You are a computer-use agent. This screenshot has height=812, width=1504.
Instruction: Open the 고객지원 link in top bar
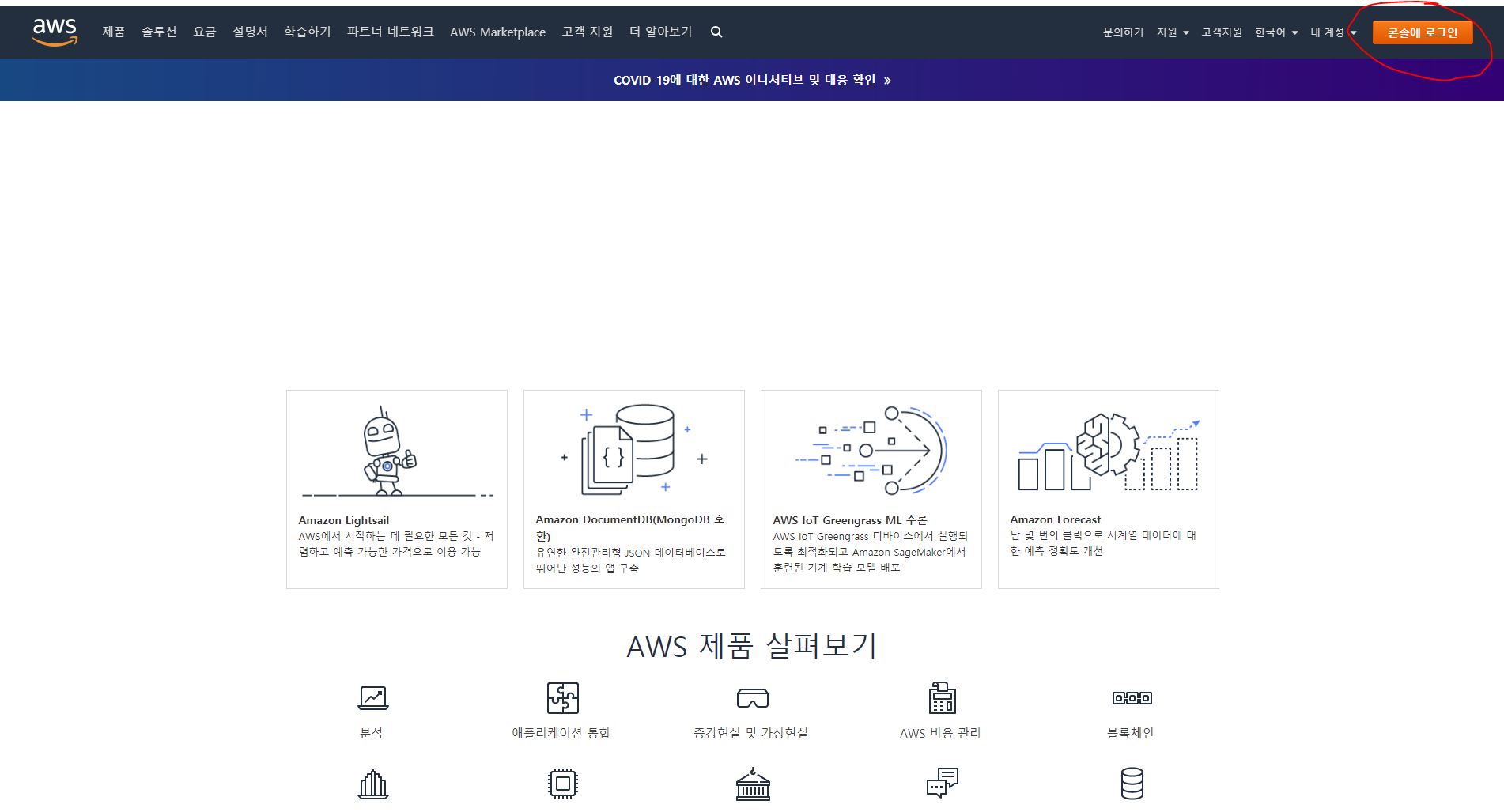[x=1222, y=32]
